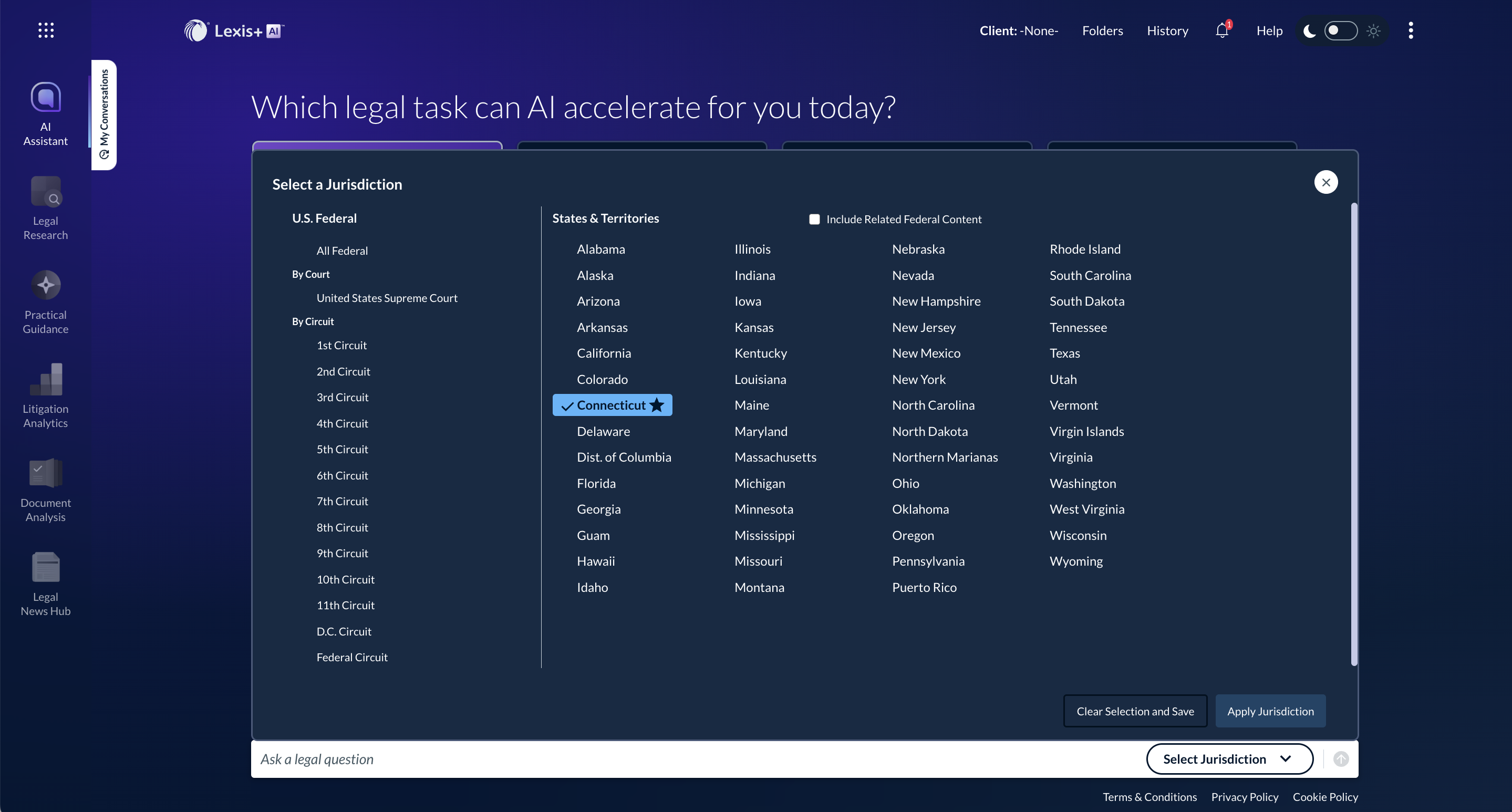Select Pennsylvania

(x=928, y=561)
